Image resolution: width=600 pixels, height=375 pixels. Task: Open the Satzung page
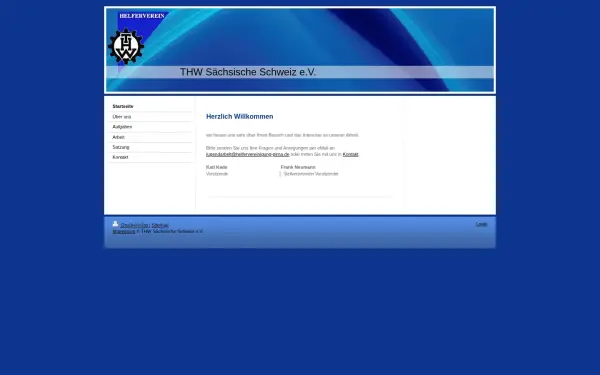click(121, 147)
